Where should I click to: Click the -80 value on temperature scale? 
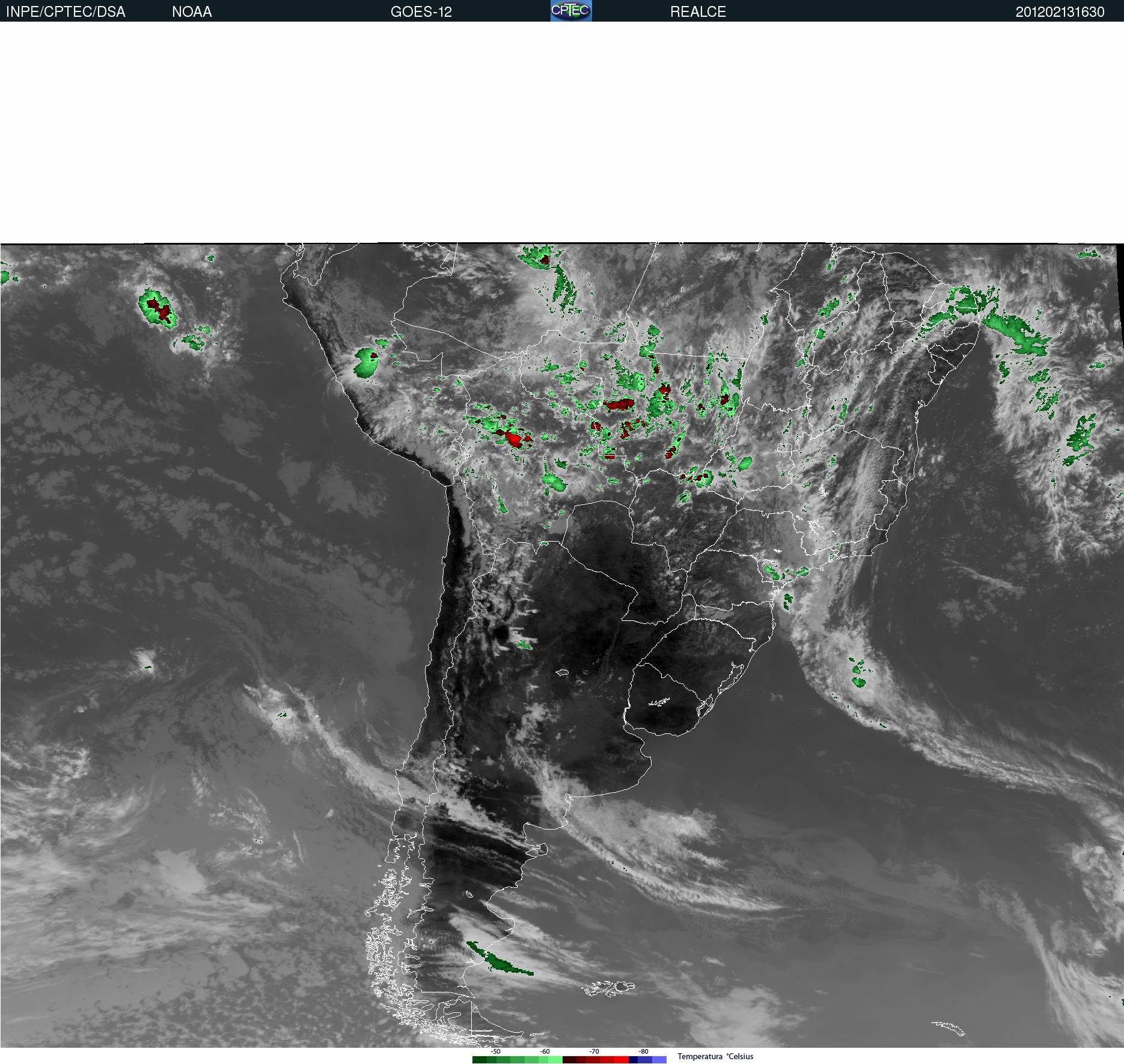coord(643,1051)
